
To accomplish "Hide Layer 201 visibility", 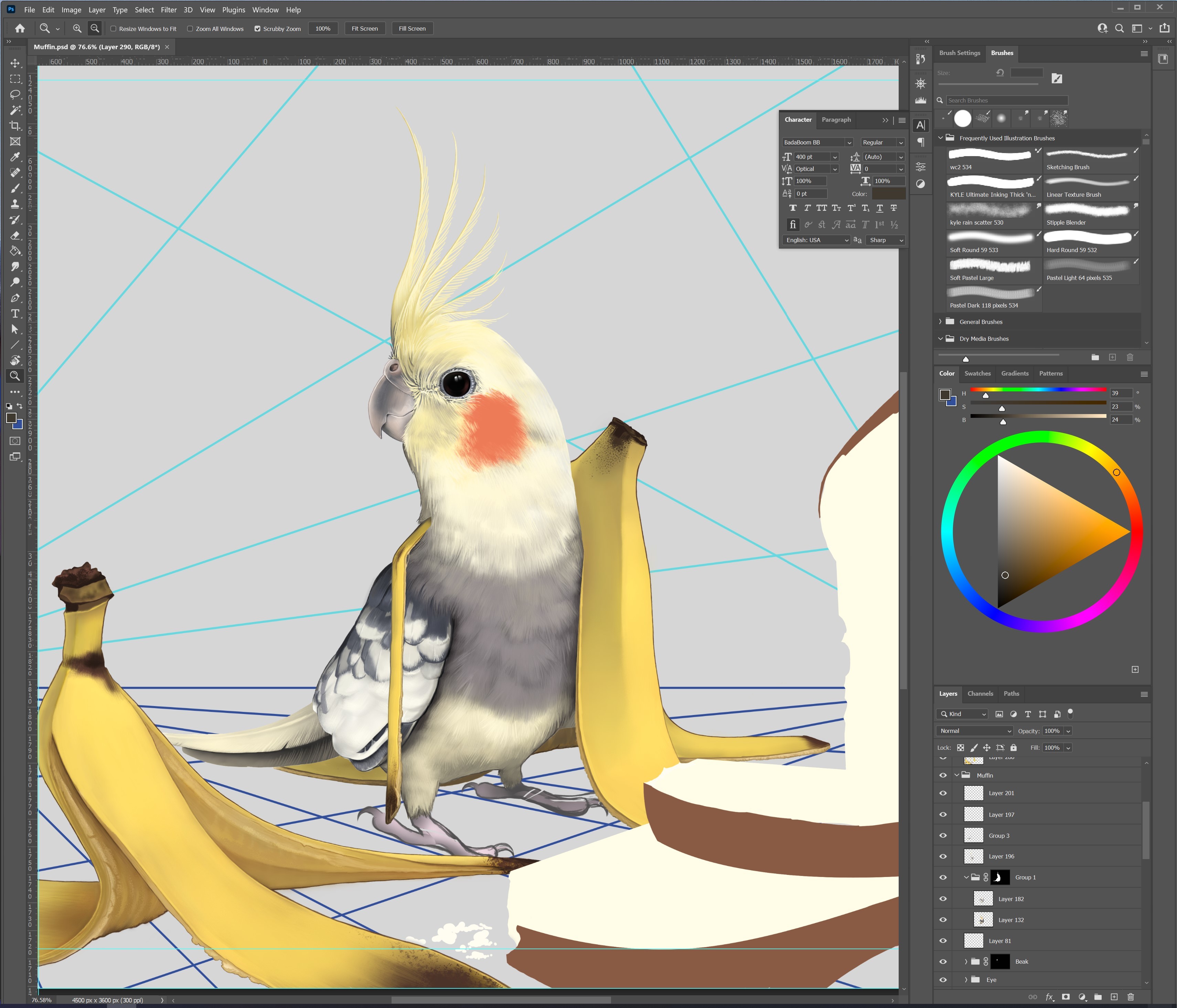I will tap(943, 793).
